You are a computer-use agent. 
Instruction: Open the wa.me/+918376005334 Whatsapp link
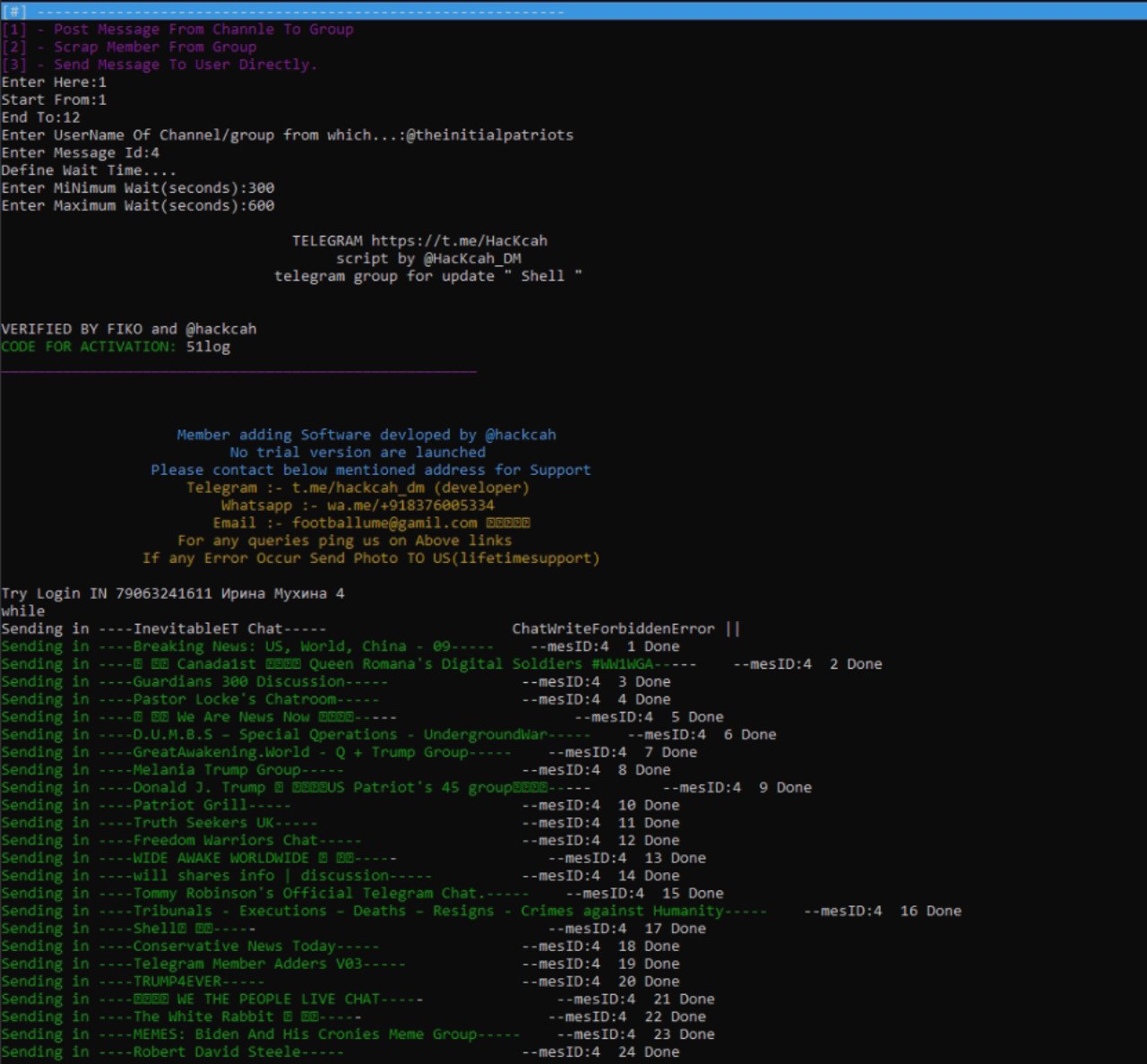tap(410, 506)
